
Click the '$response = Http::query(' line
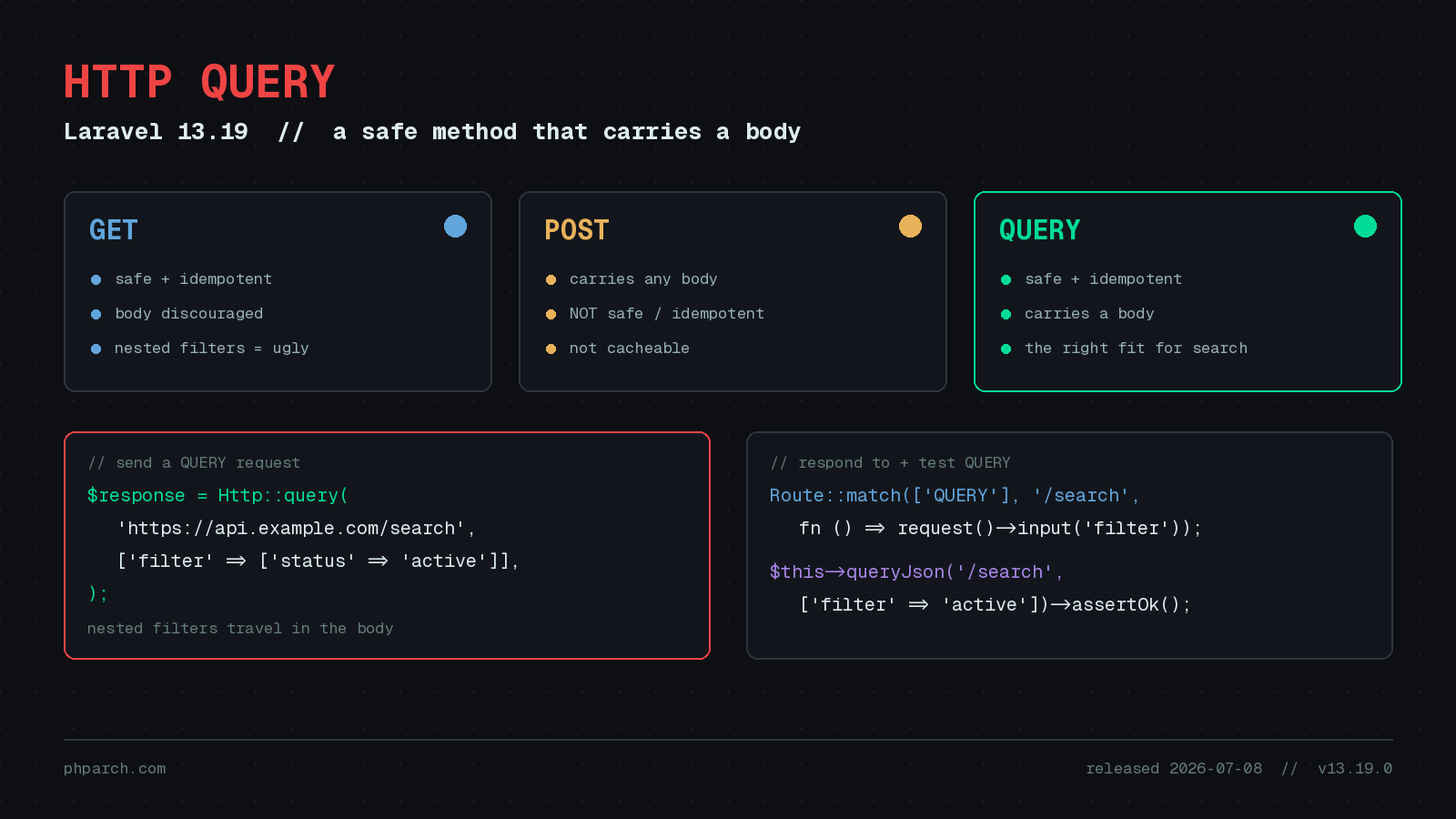tap(217, 496)
